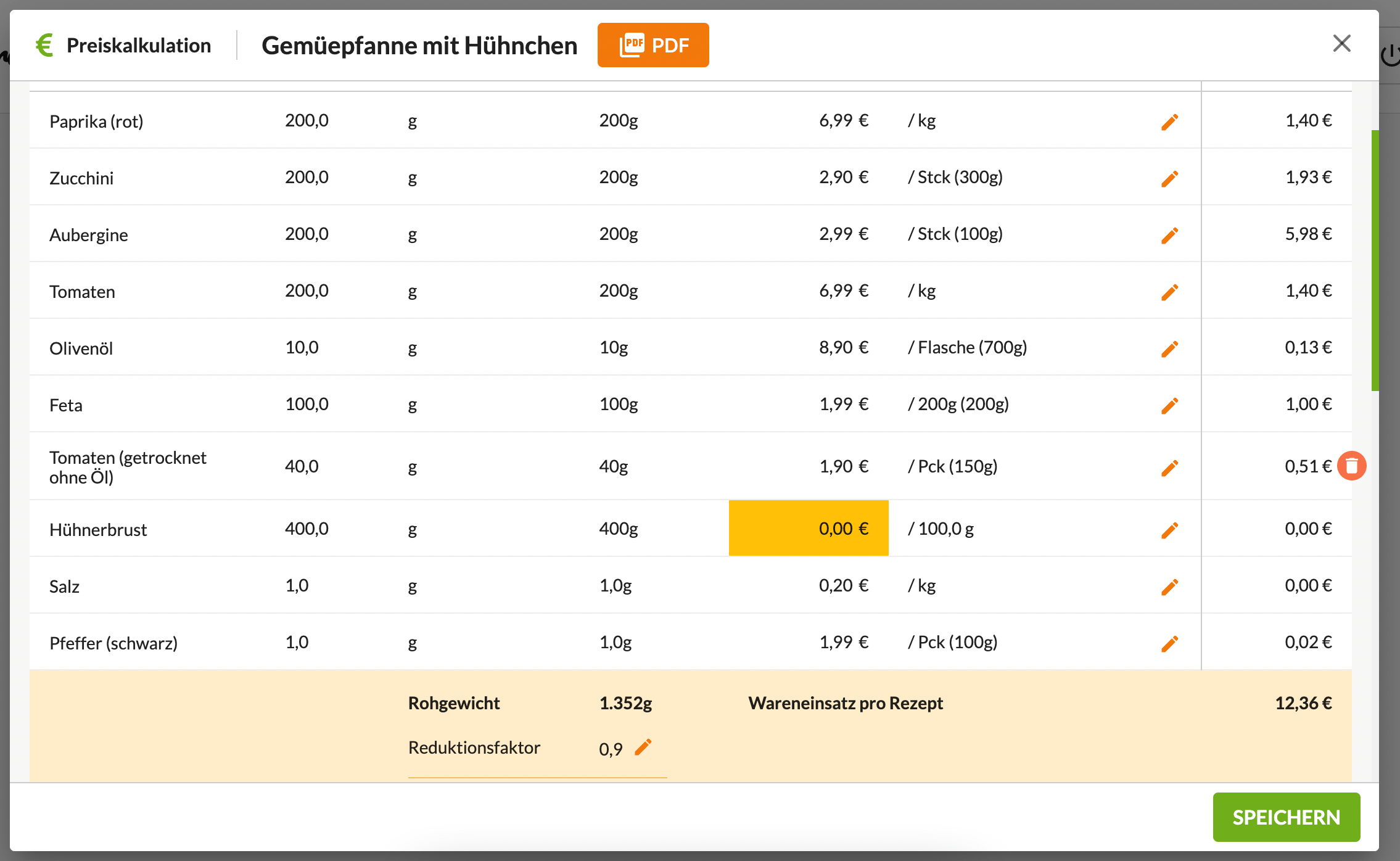This screenshot has width=1400, height=861.
Task: Click the Salz price 0,20 €
Action: pos(844,585)
